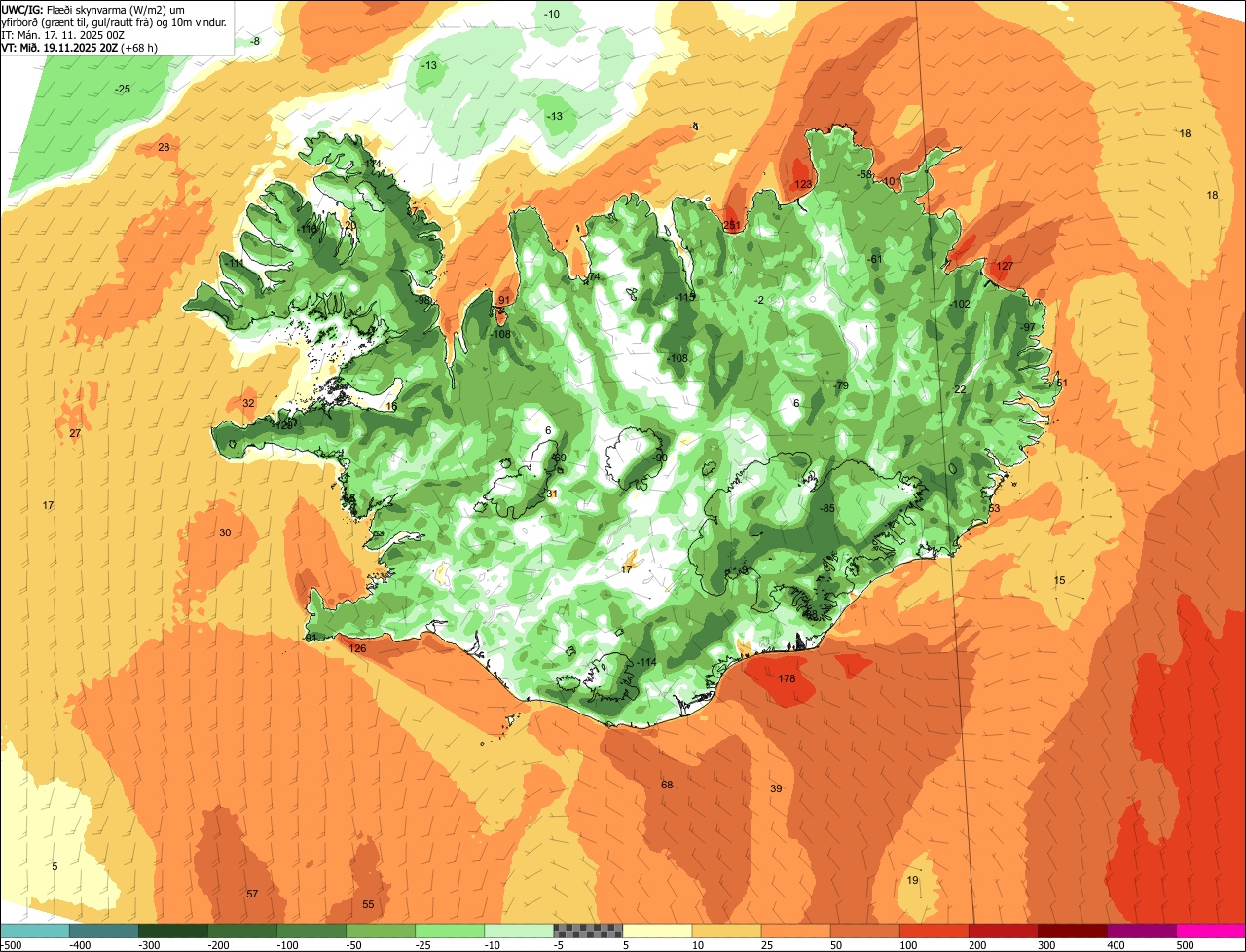Click the map value 27 west of Snæfellsnes
The height and width of the screenshot is (952, 1246).
(75, 432)
